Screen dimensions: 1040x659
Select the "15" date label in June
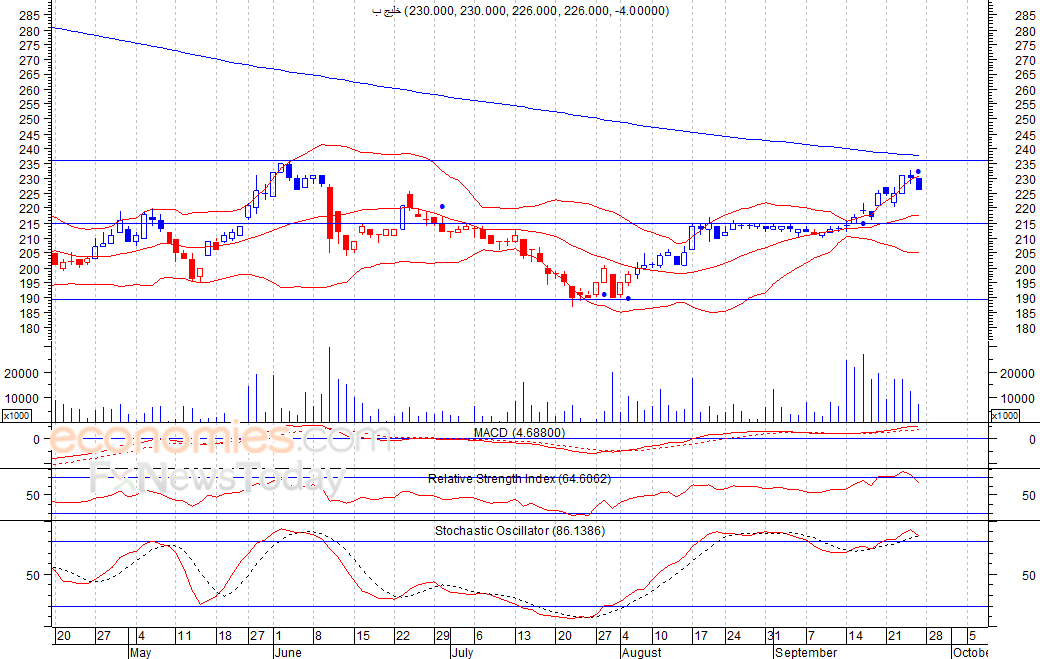[362, 636]
